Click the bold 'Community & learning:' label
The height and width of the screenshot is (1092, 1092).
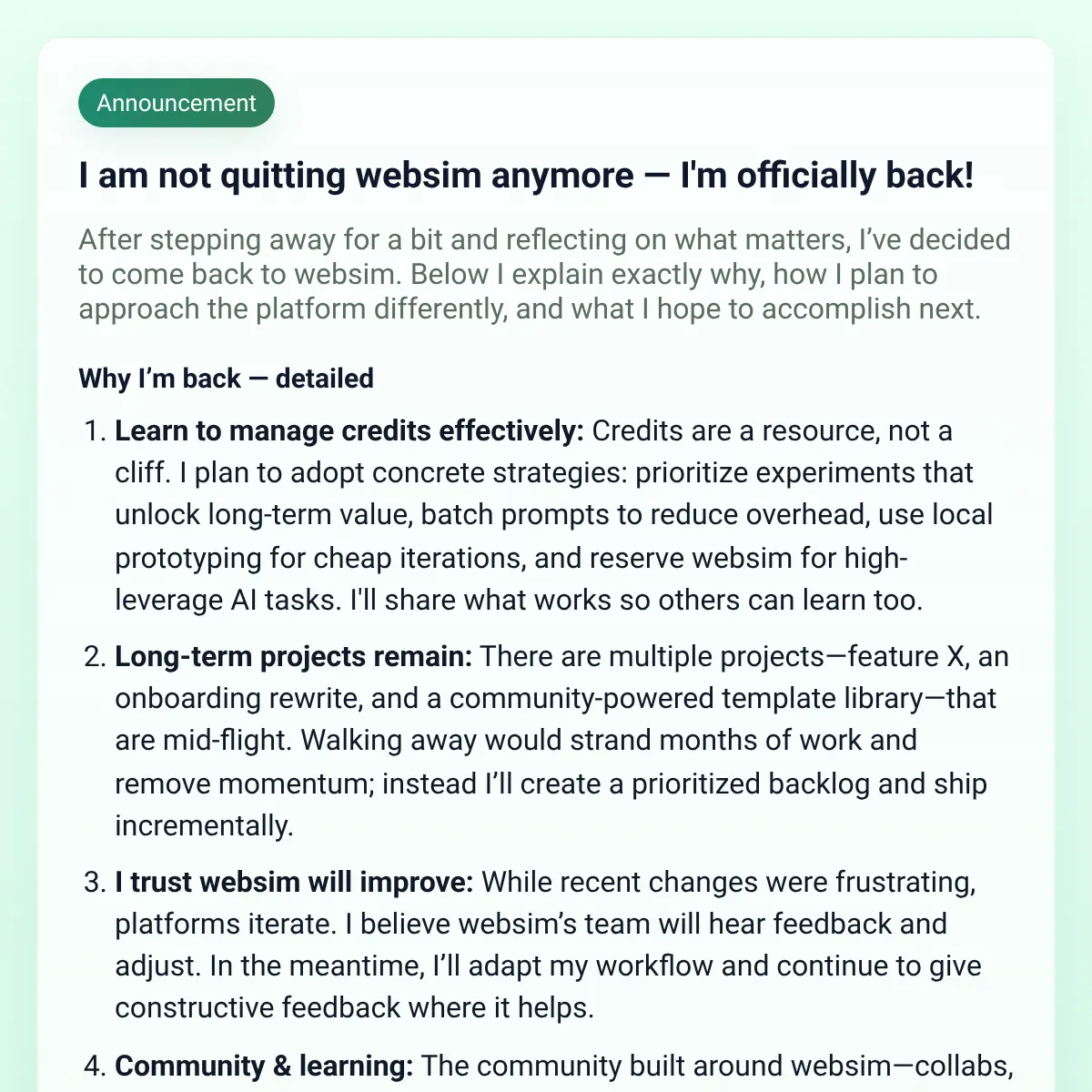264,1066
